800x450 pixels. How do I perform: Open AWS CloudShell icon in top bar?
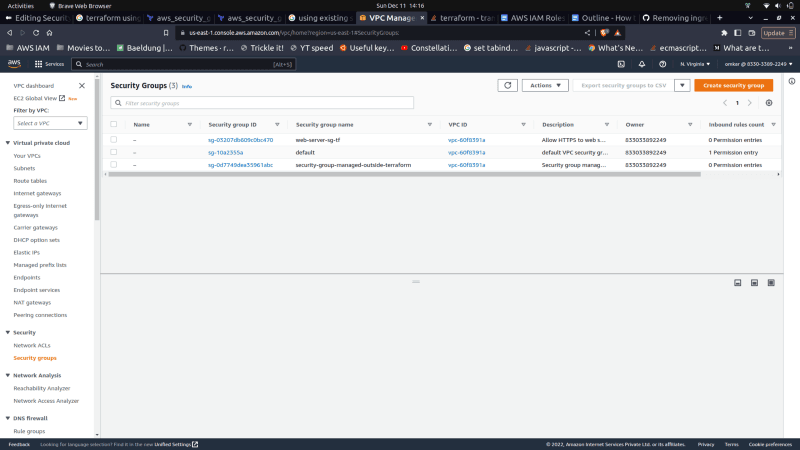[x=621, y=64]
